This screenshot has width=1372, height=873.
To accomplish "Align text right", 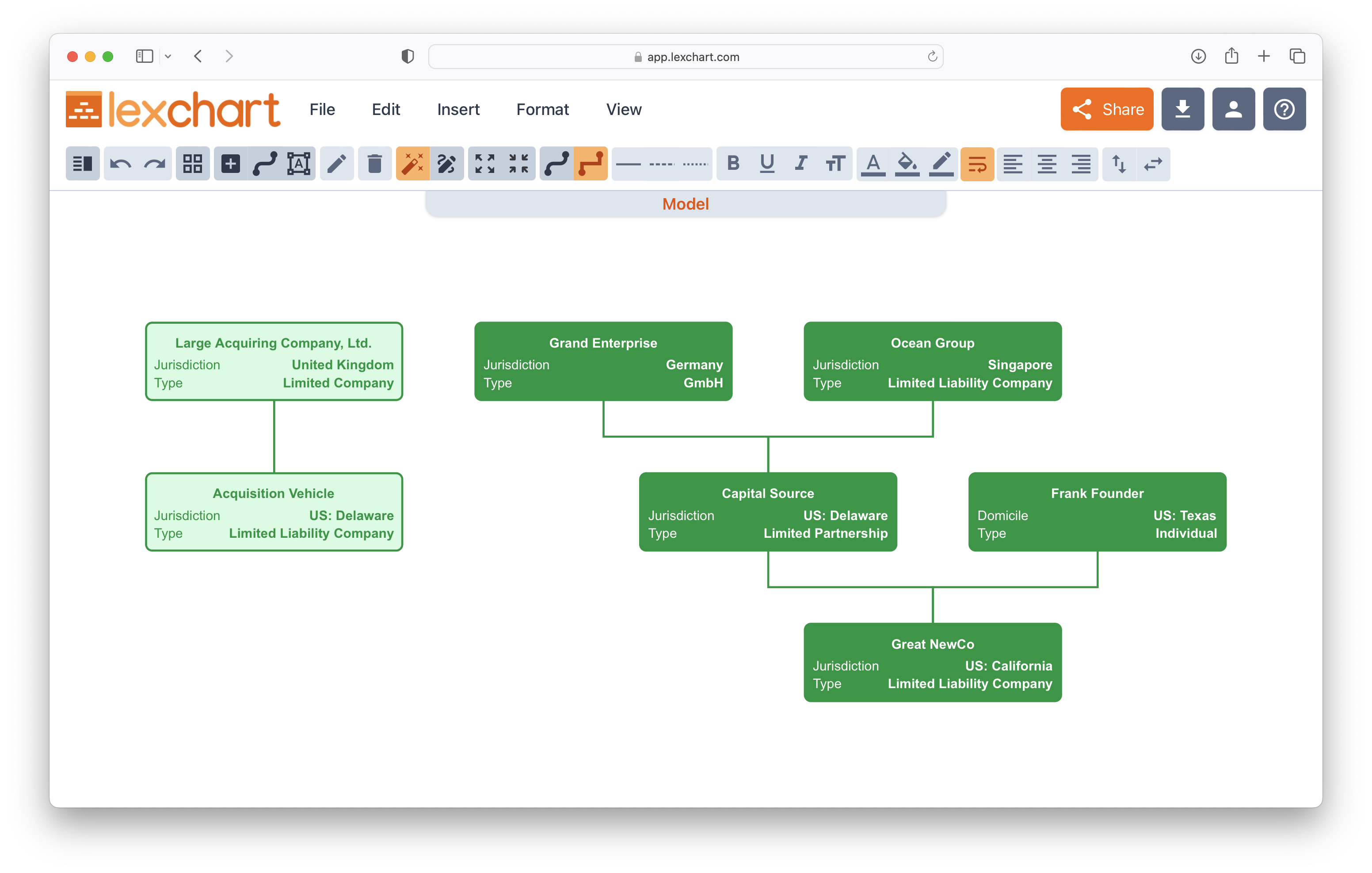I will 1082,164.
